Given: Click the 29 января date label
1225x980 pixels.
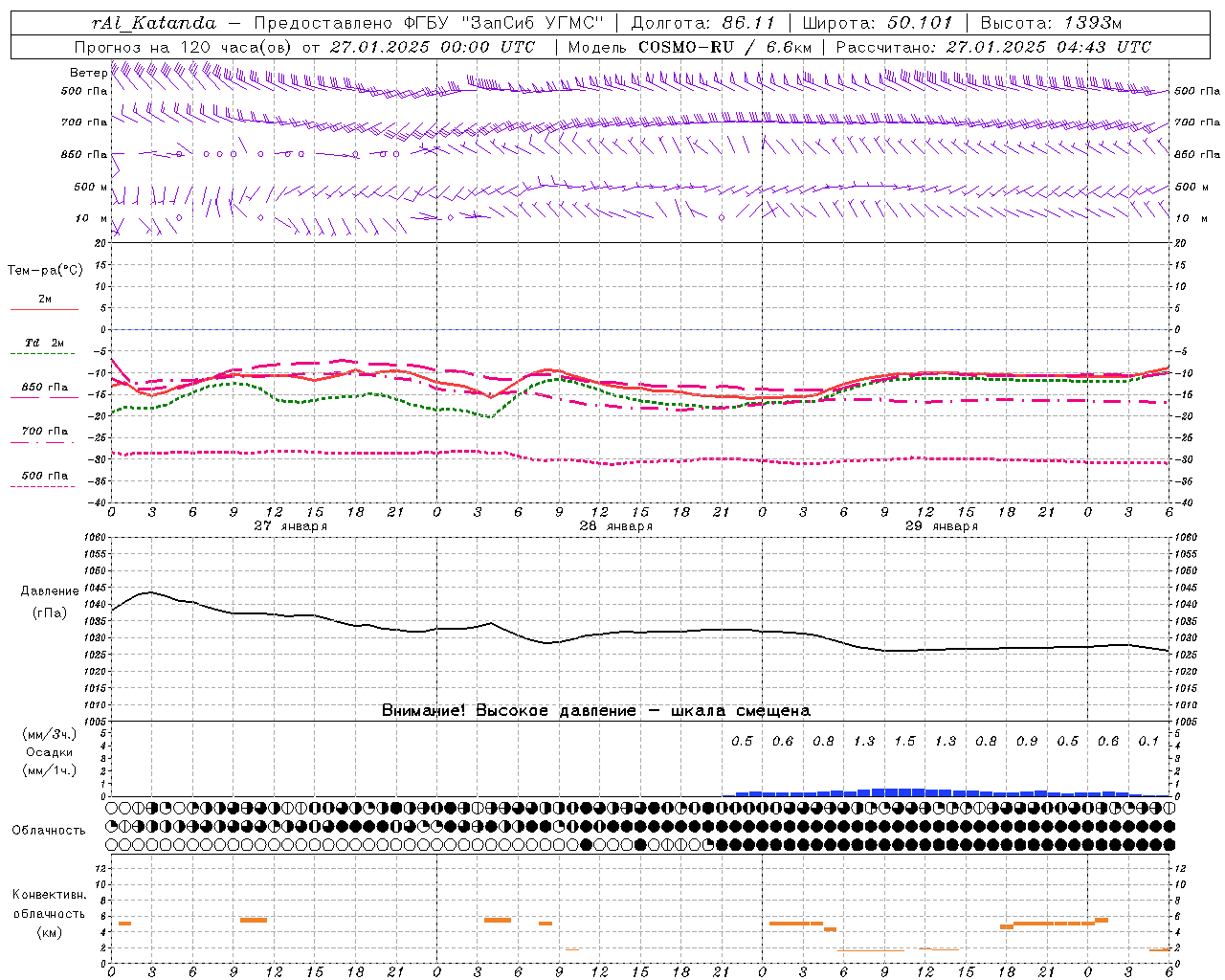Looking at the screenshot, I should [x=941, y=526].
